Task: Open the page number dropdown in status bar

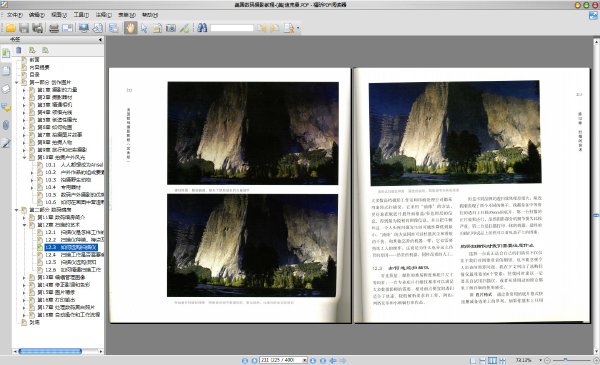Action: tap(305, 360)
